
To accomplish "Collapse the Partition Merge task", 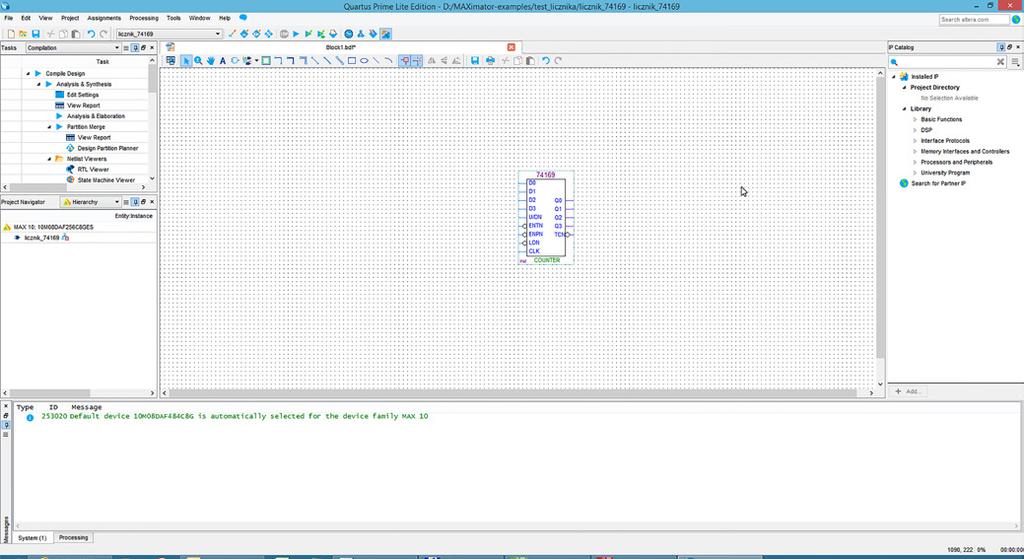I will (50, 127).
